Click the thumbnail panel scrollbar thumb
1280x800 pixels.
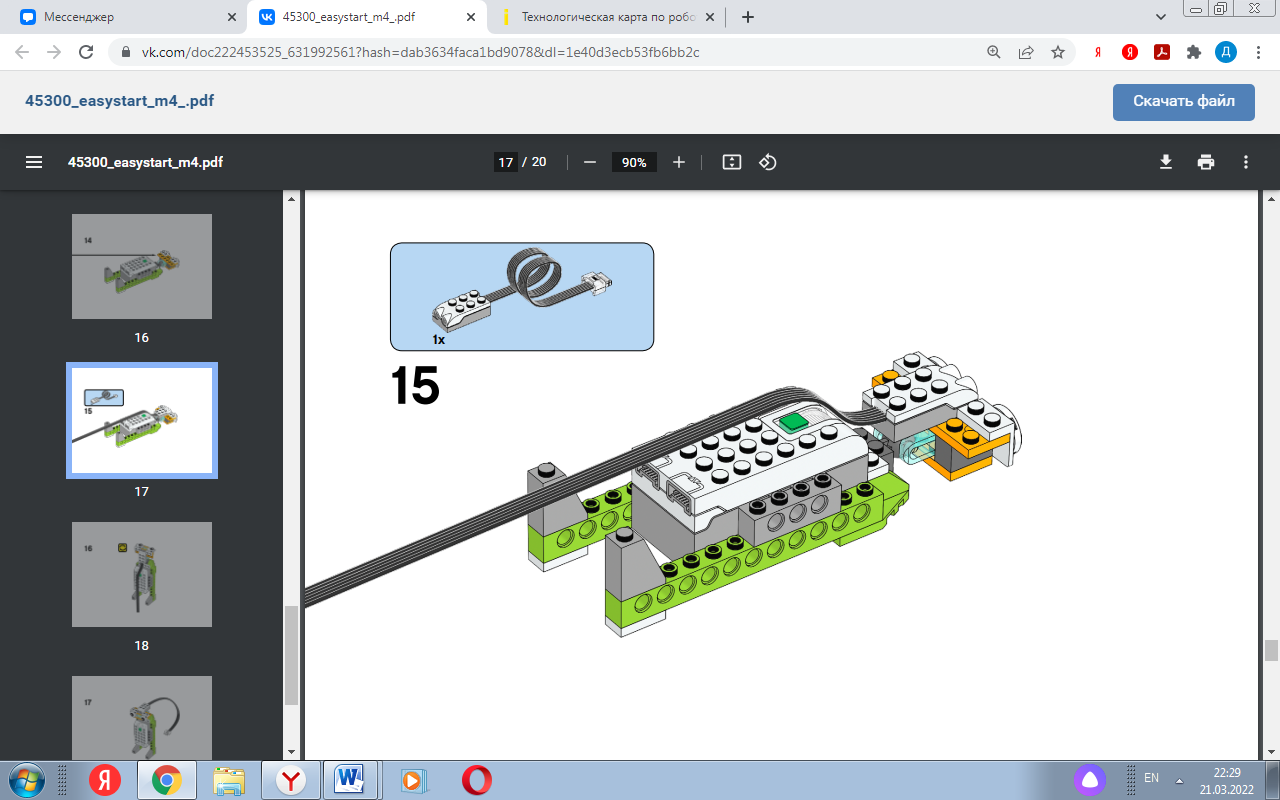(x=292, y=655)
